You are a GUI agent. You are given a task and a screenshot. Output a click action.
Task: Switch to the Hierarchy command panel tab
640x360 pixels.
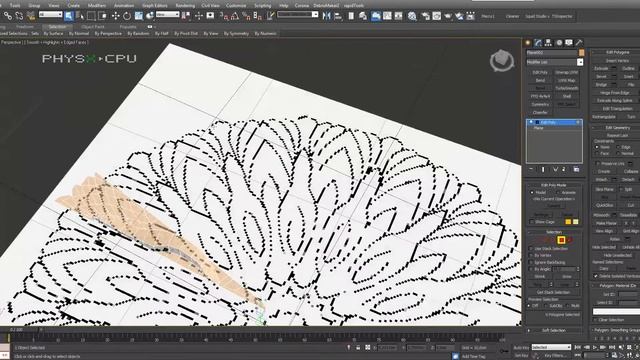tap(548, 42)
